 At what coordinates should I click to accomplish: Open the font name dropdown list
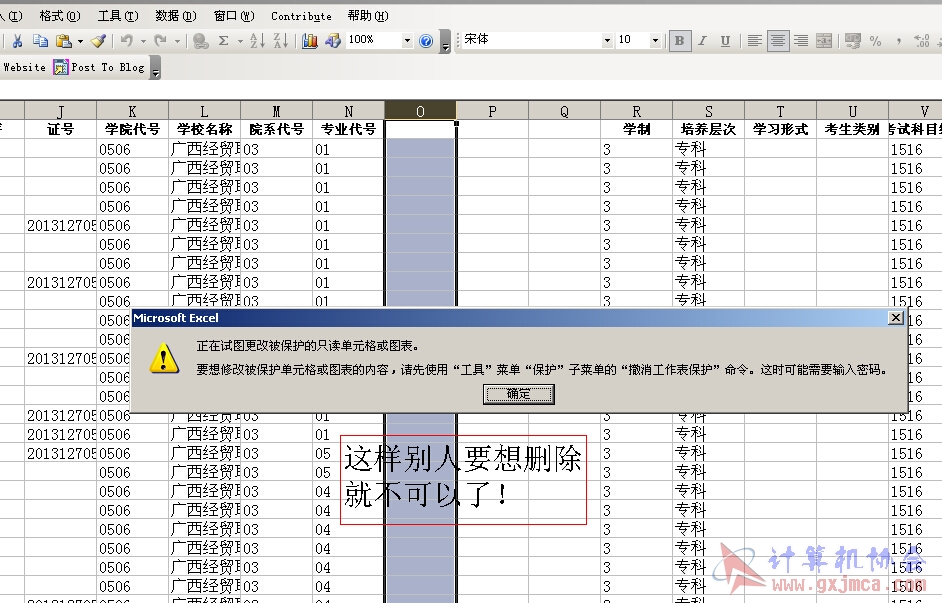pyautogui.click(x=607, y=41)
